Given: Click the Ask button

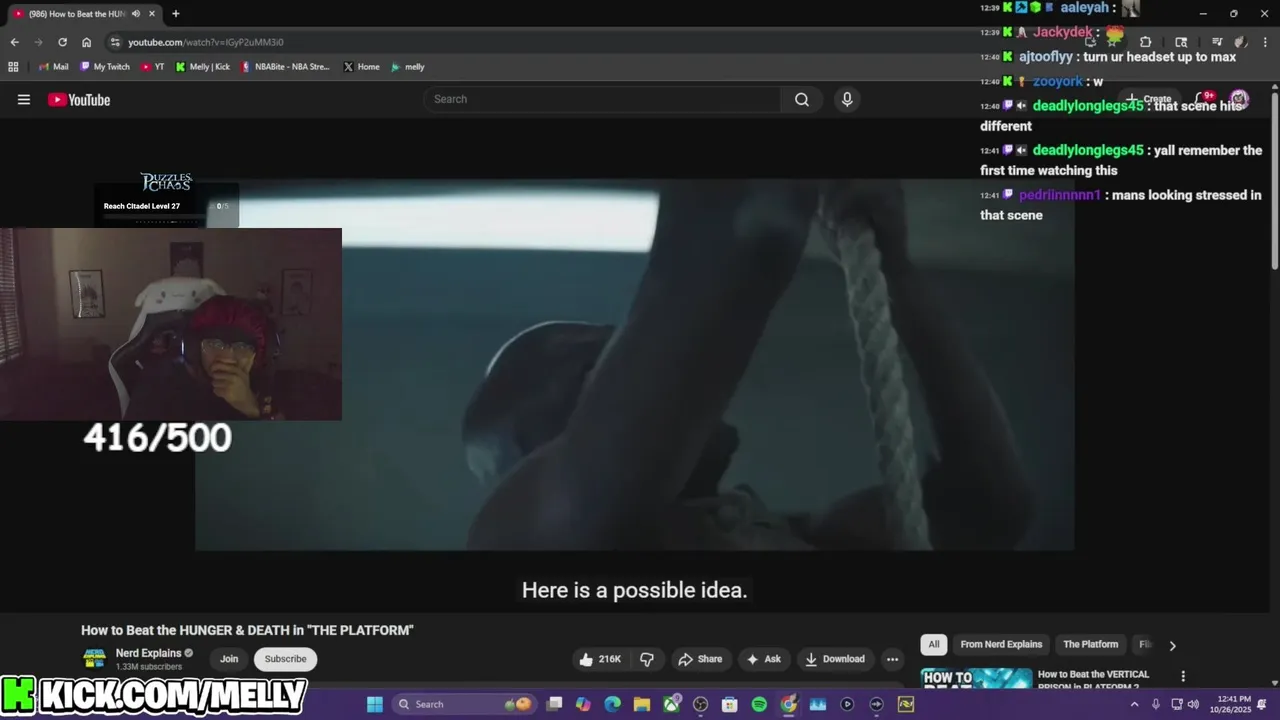Looking at the screenshot, I should point(763,659).
